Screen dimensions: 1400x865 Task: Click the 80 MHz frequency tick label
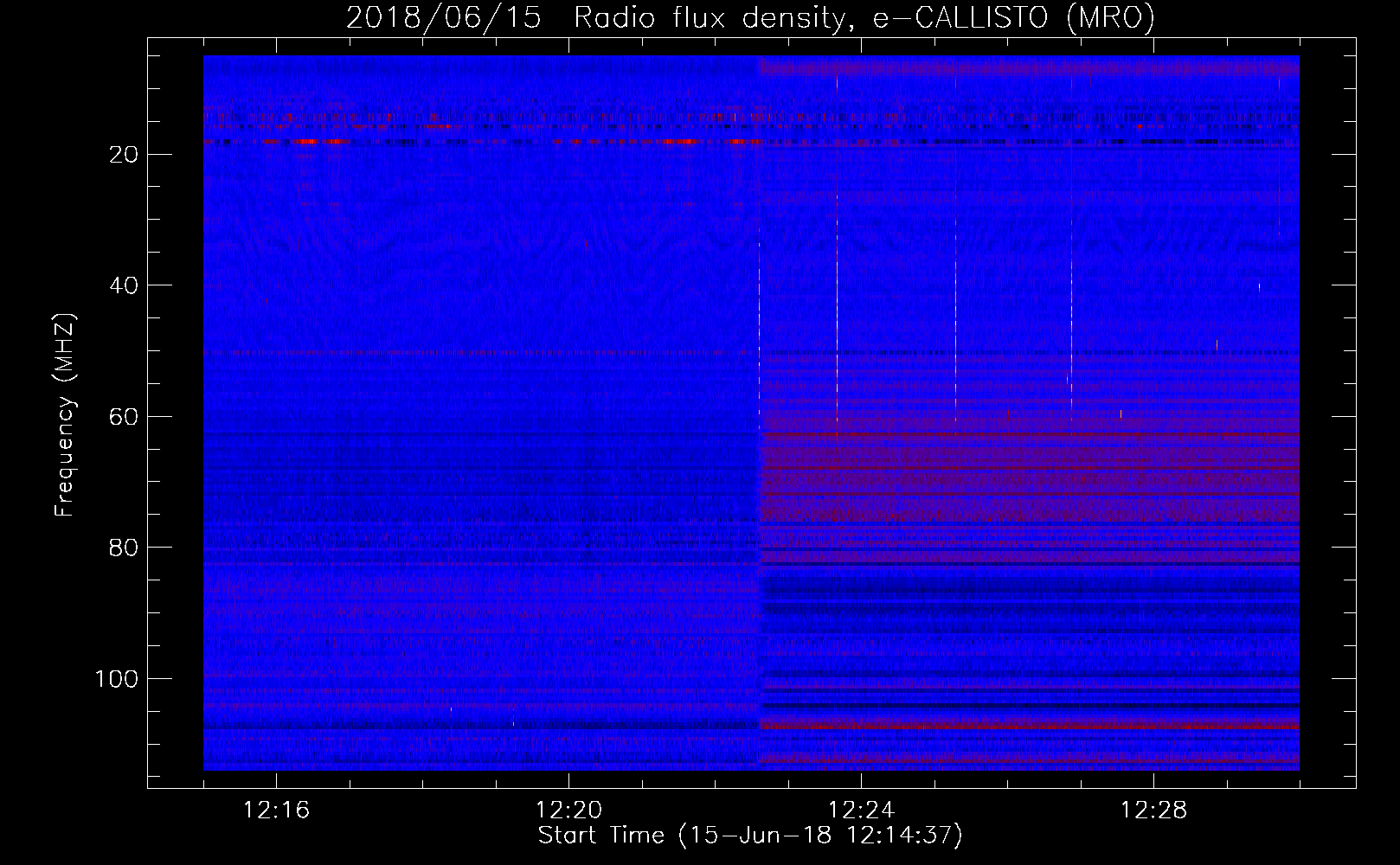click(x=125, y=548)
